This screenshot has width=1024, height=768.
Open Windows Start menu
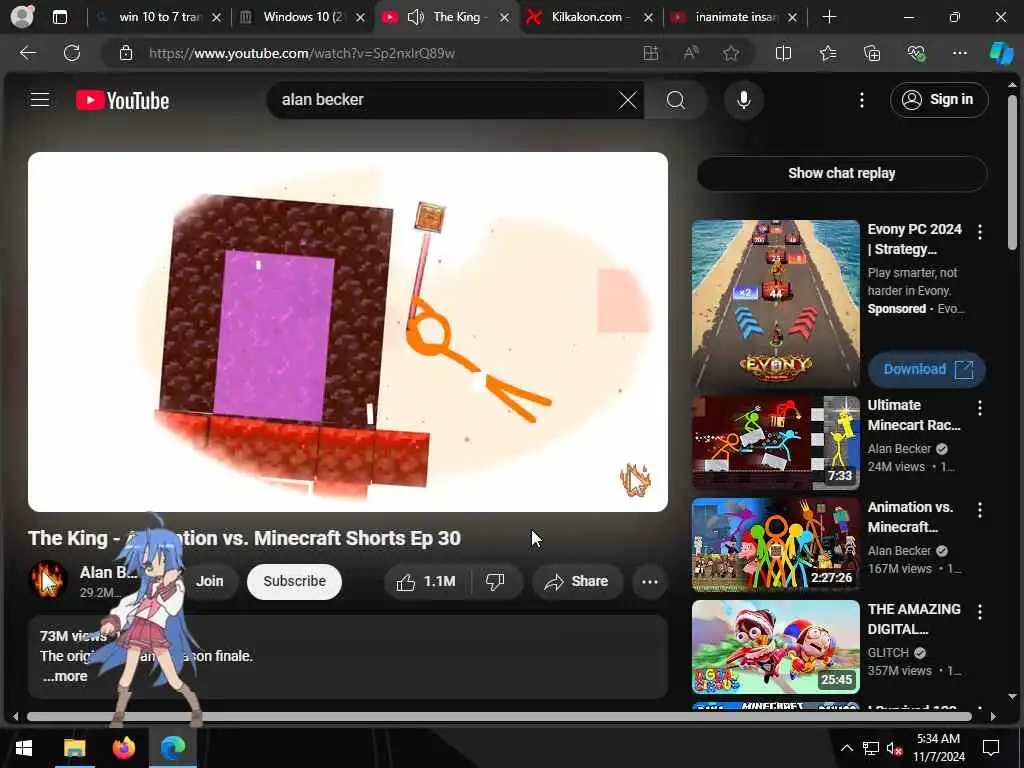point(24,747)
